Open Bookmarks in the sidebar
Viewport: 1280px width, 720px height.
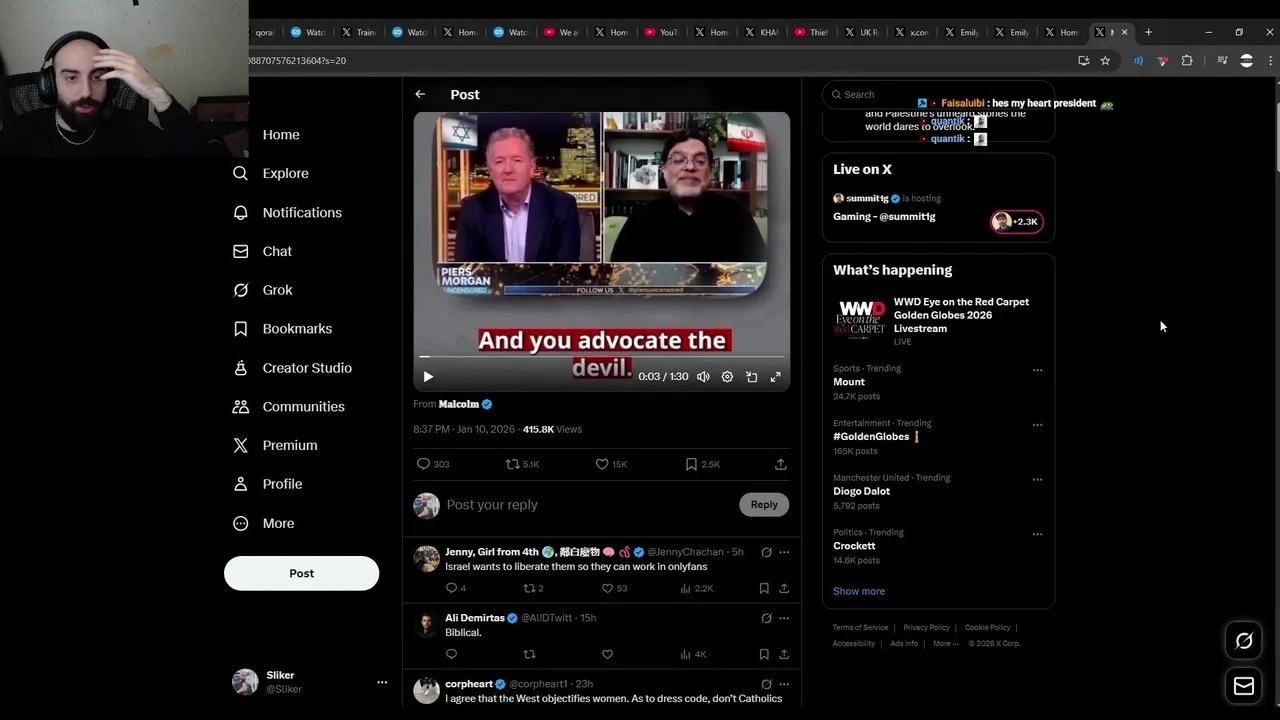point(297,329)
